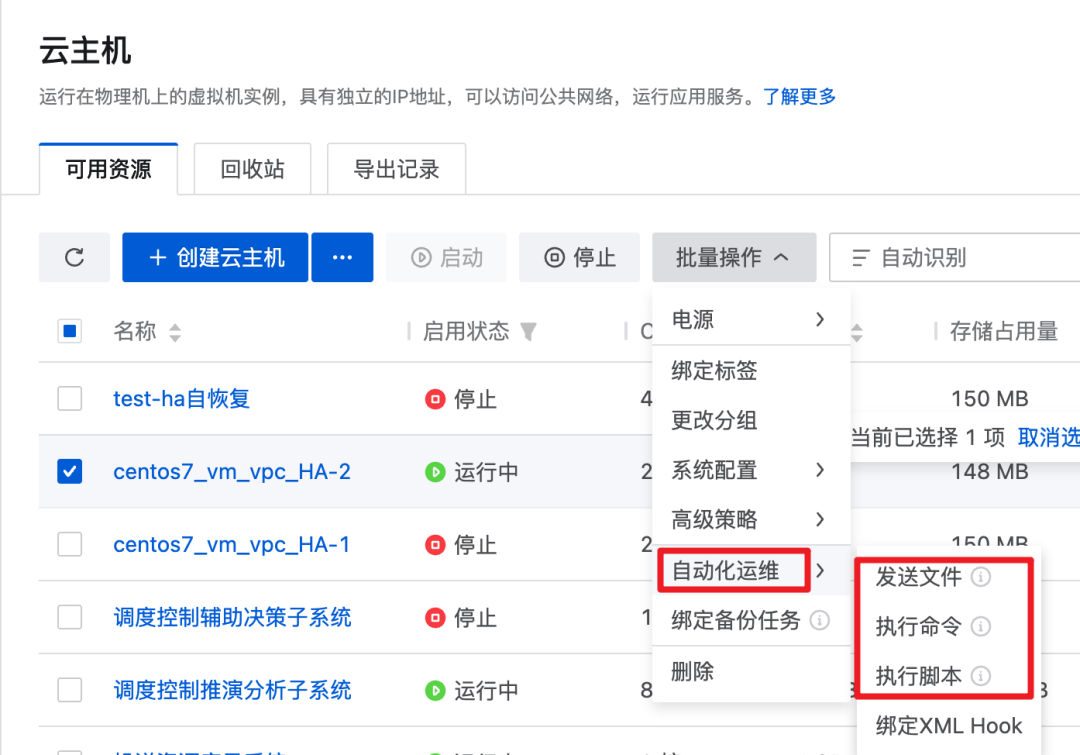Expand the 自动化运维 submenu
This screenshot has height=755, width=1080.
pyautogui.click(x=751, y=570)
